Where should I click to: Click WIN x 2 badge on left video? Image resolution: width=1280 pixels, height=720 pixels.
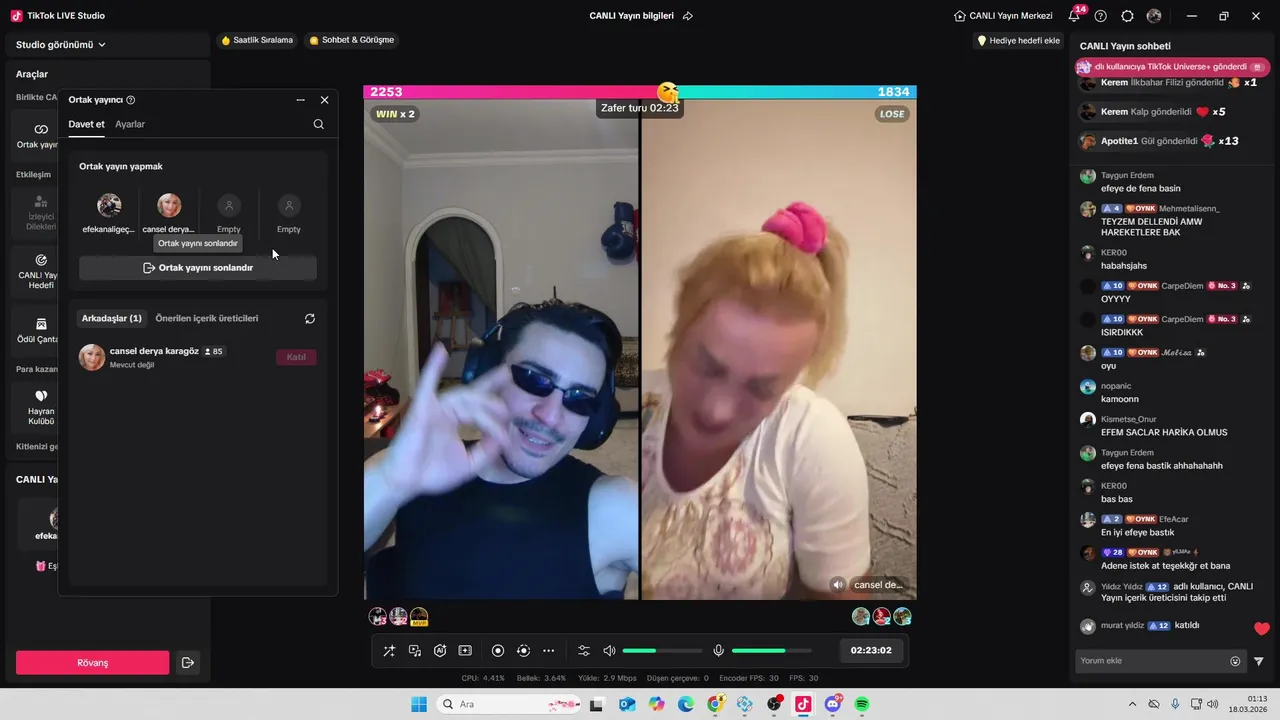[395, 114]
